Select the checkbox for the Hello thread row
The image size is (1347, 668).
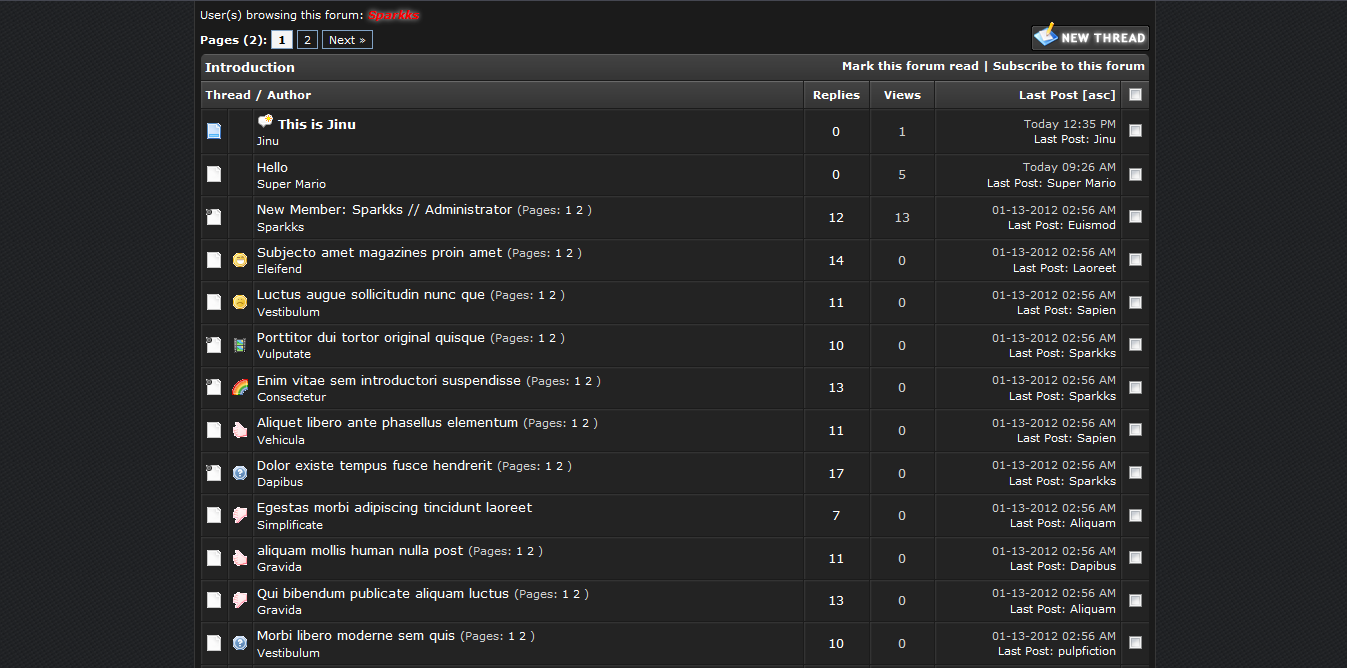(1135, 174)
